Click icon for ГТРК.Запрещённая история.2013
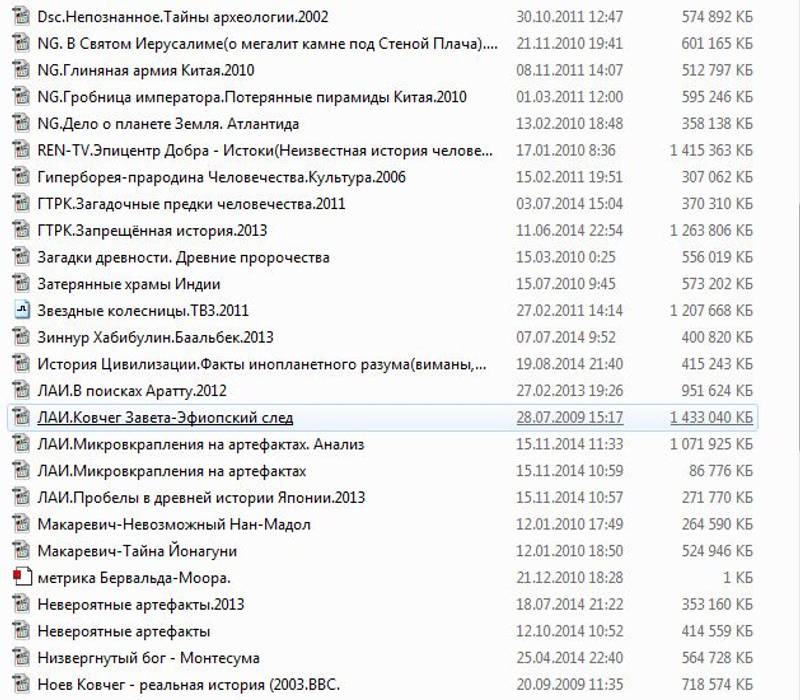The width and height of the screenshot is (800, 700). pyautogui.click(x=21, y=230)
